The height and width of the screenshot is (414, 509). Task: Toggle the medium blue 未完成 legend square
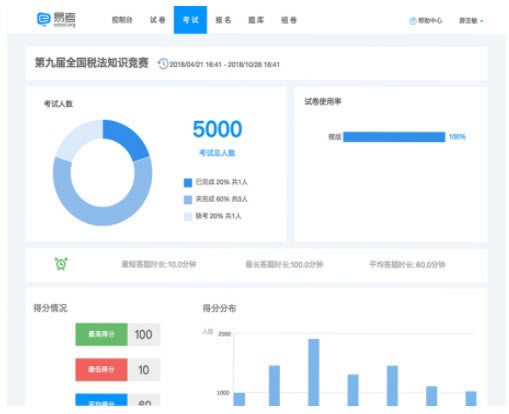coord(188,199)
